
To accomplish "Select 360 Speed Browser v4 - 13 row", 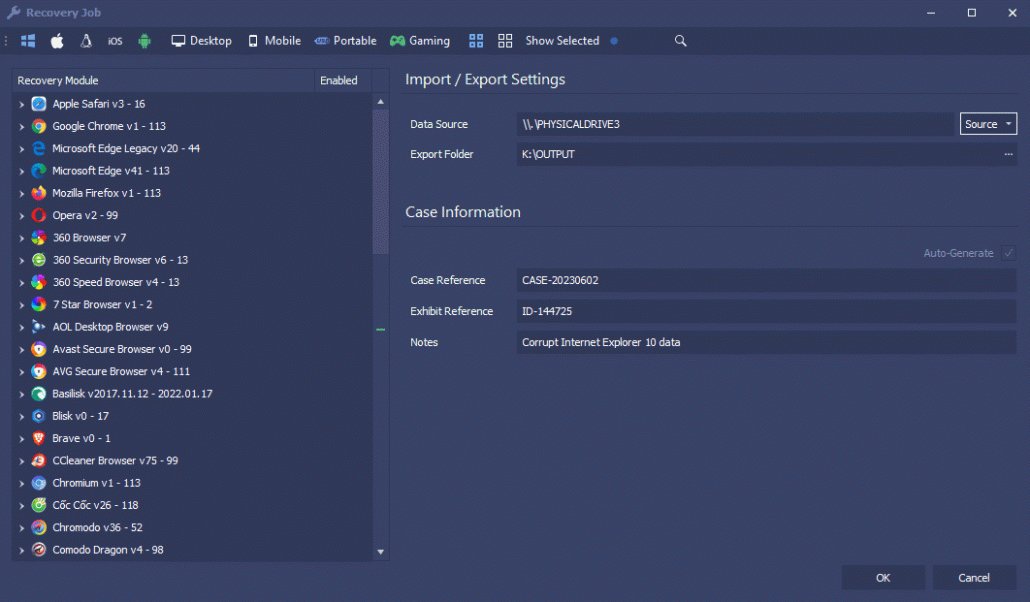I will pyautogui.click(x=192, y=283).
